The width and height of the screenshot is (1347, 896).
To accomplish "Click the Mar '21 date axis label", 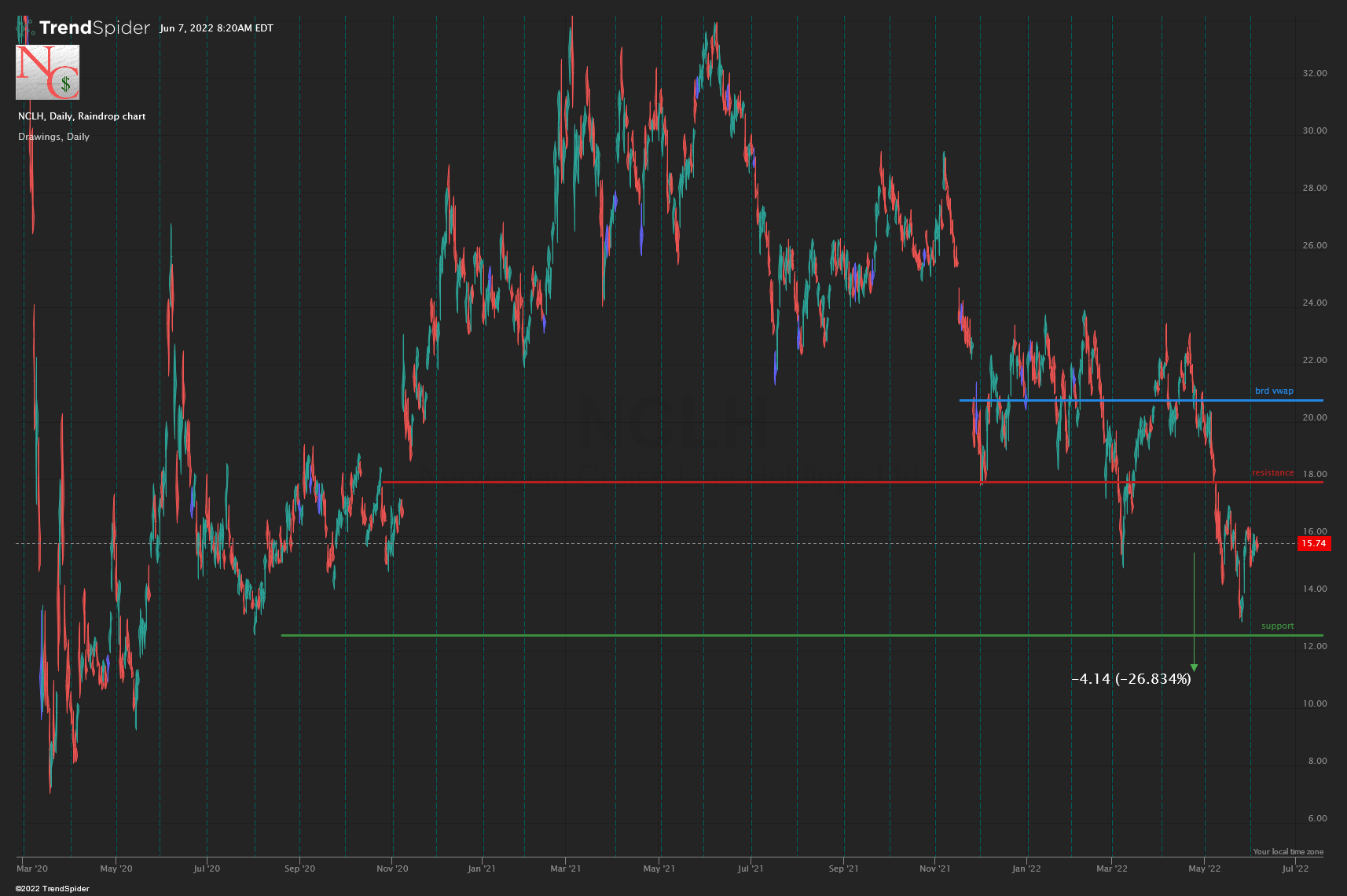I will pyautogui.click(x=565, y=868).
